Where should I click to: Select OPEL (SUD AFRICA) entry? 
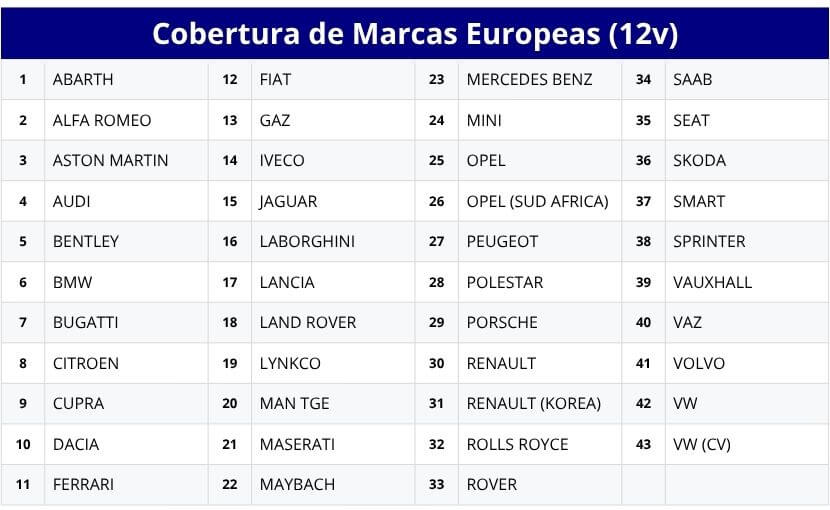[x=537, y=201]
